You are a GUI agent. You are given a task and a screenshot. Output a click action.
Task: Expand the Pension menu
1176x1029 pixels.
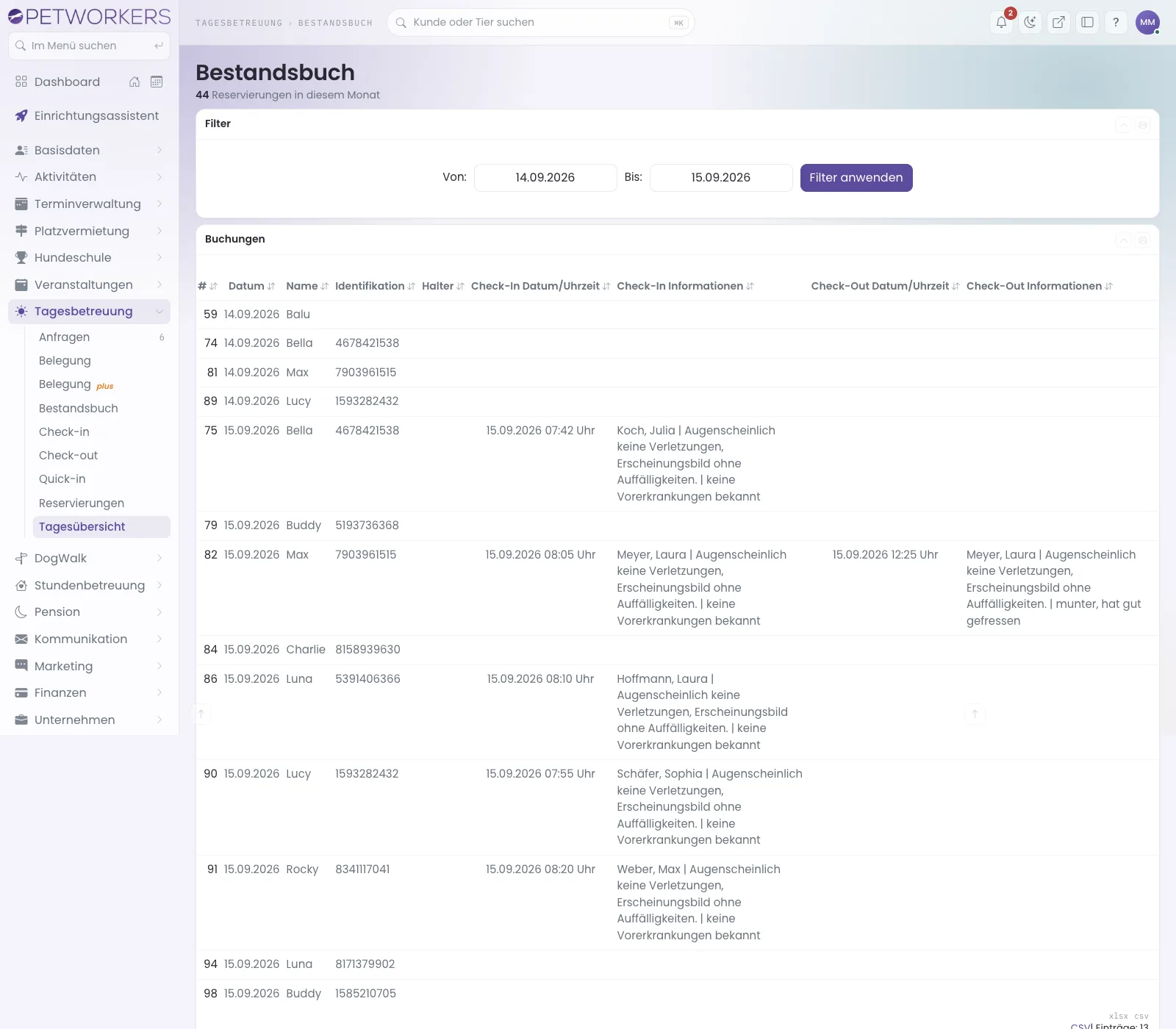click(x=89, y=612)
